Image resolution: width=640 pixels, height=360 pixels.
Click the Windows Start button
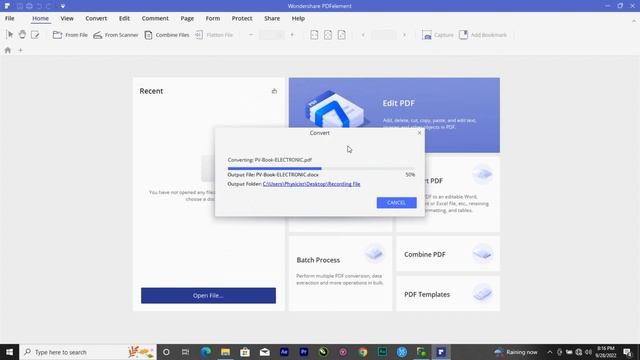click(9, 352)
